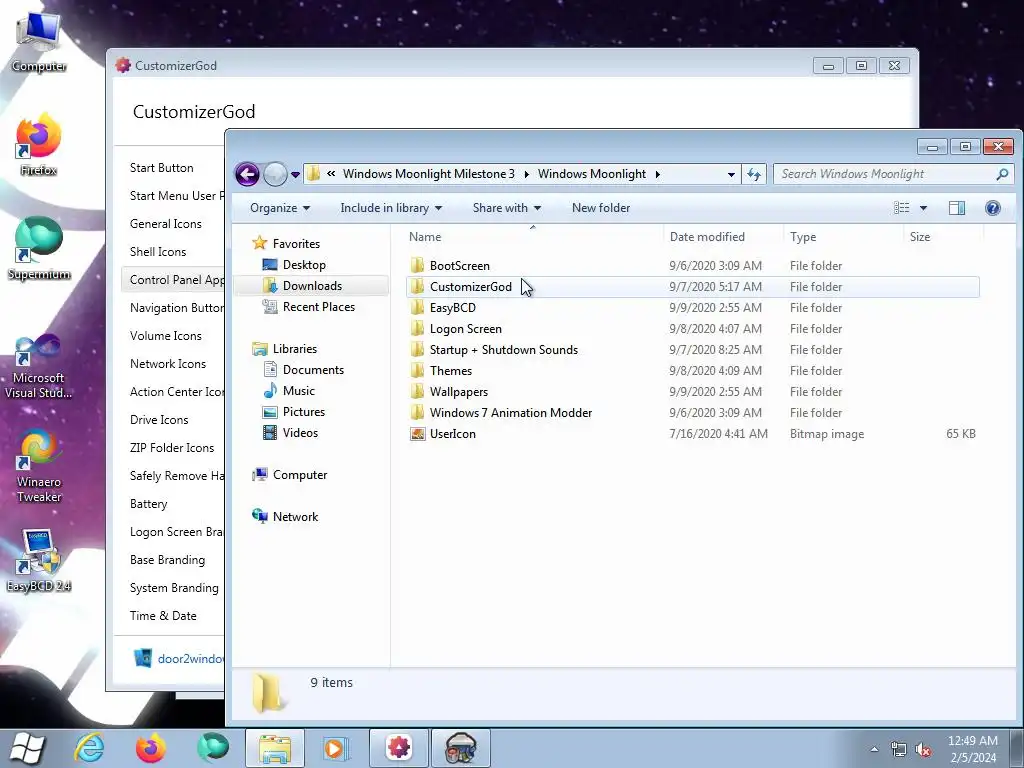Click the search magnifier icon

[1002, 174]
